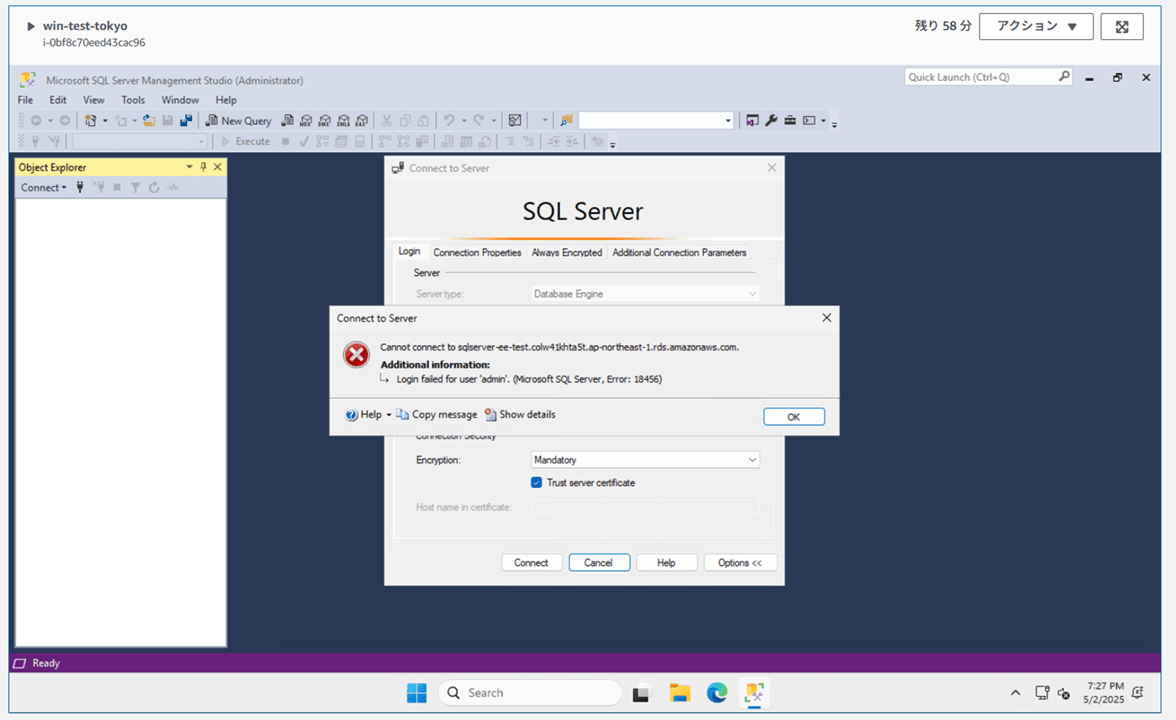Click the command window icon
This screenshot has height=720, width=1176.
809,121
